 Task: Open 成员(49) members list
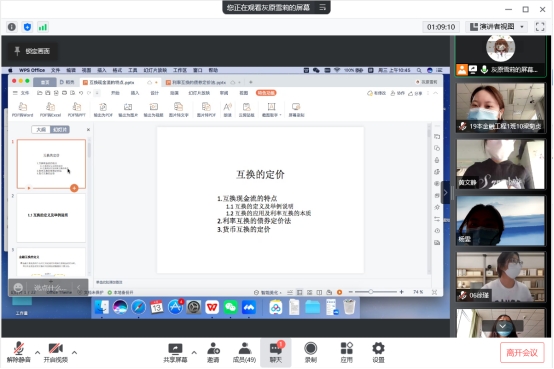tap(244, 352)
